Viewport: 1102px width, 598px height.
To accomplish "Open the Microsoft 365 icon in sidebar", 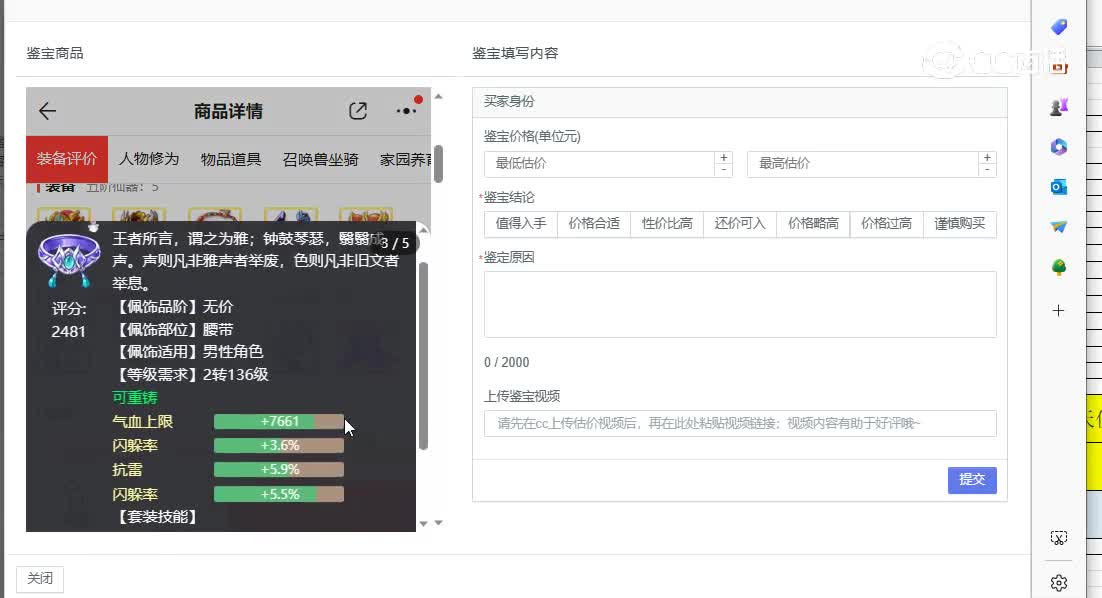I will (x=1058, y=147).
